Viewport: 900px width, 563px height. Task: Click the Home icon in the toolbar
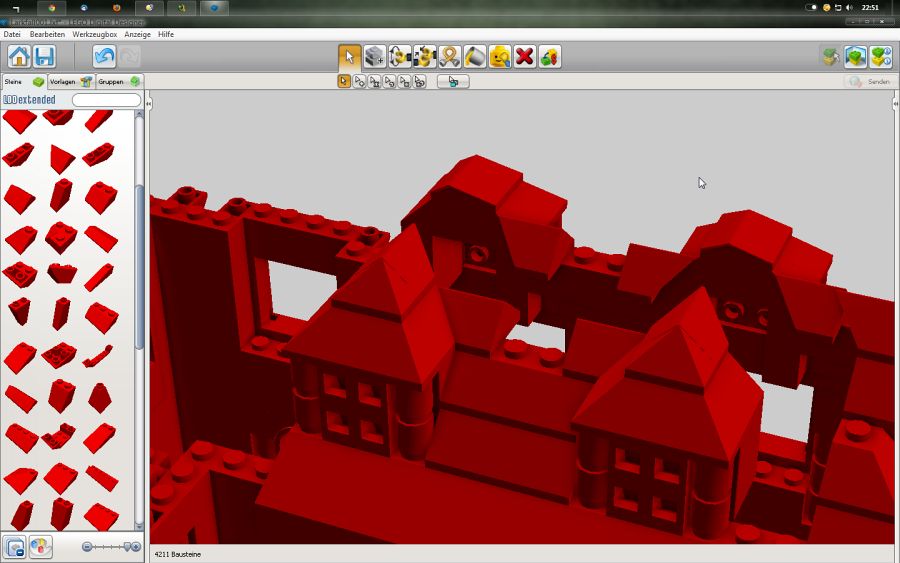19,56
